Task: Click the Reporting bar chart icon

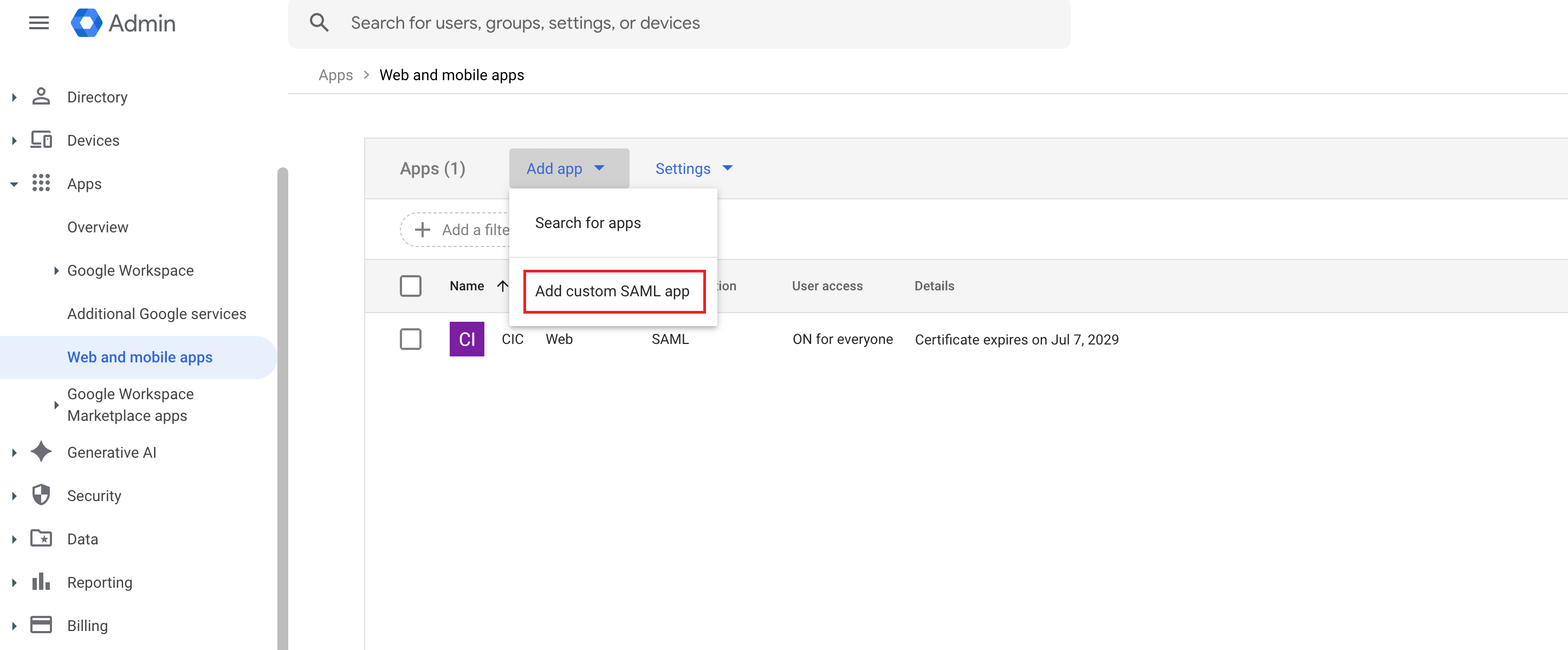Action: pyautogui.click(x=41, y=582)
